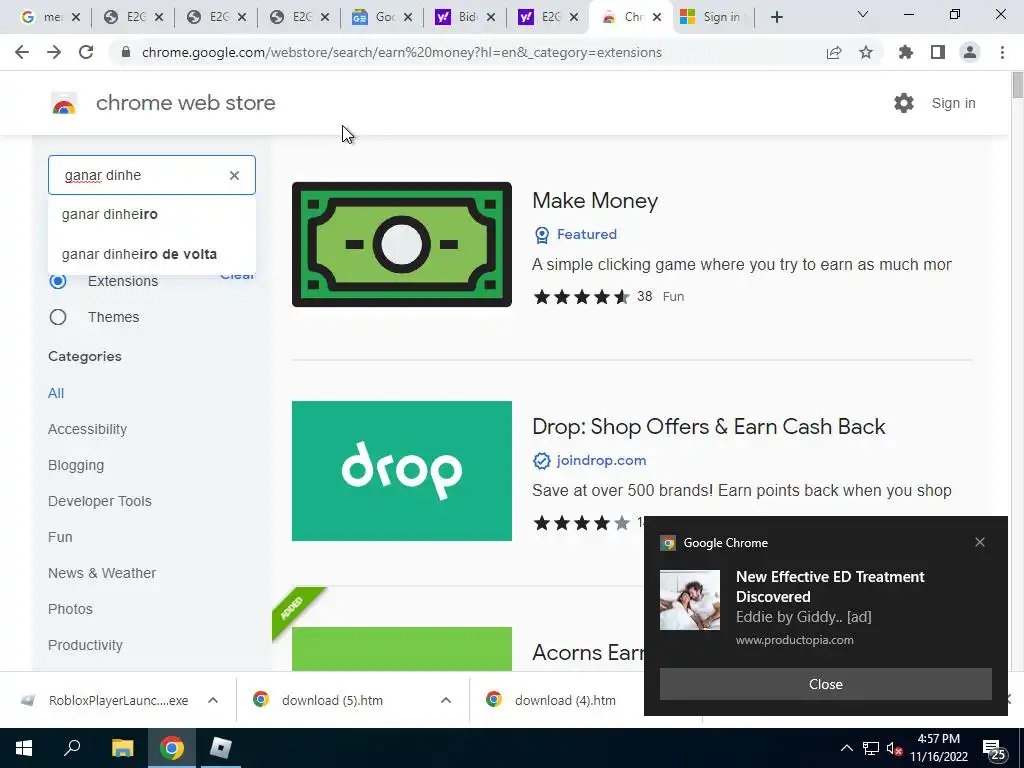The image size is (1024, 768).
Task: Go forward with the forward arrow
Action: click(x=54, y=52)
